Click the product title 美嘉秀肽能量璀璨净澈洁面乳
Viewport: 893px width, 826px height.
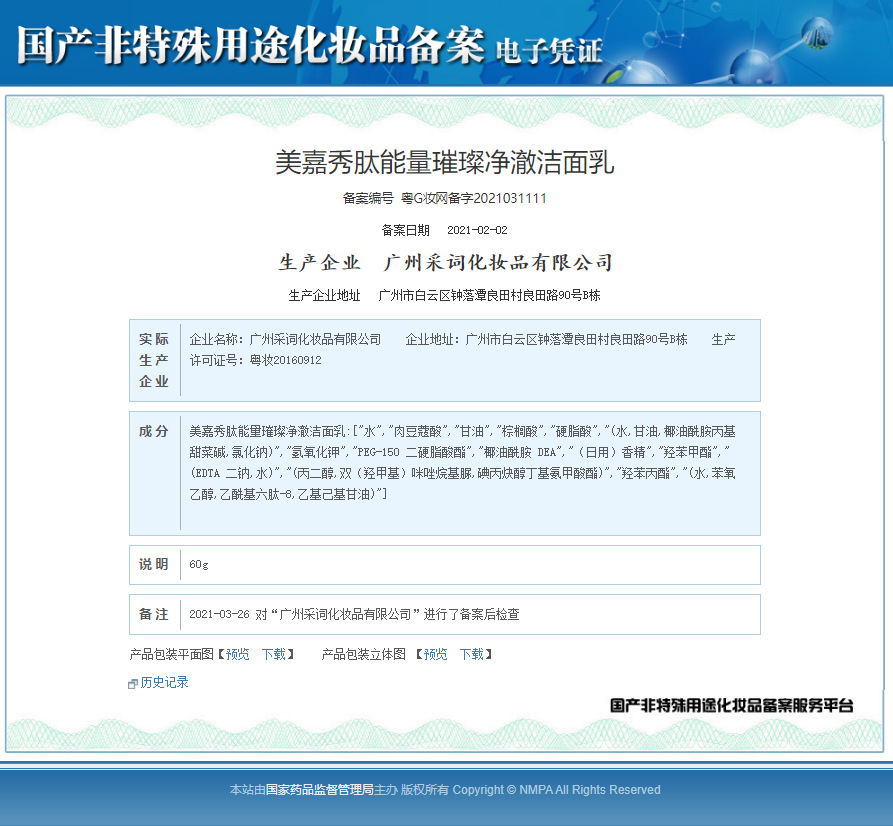click(x=445, y=162)
